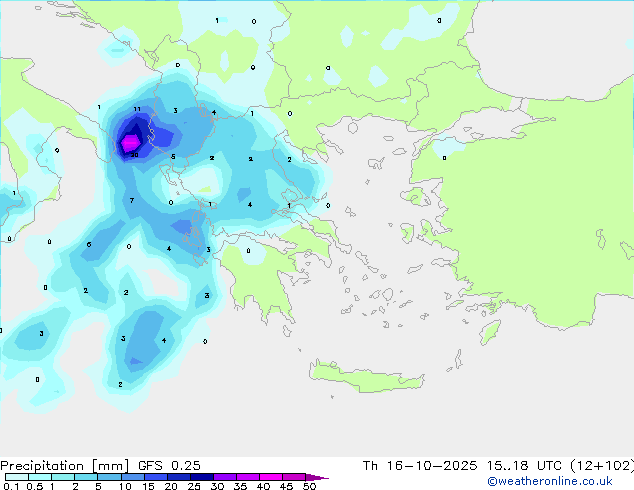Select the 1–2 mm legend swatch
Image resolution: width=634 pixels, height=490 pixels.
63,477
